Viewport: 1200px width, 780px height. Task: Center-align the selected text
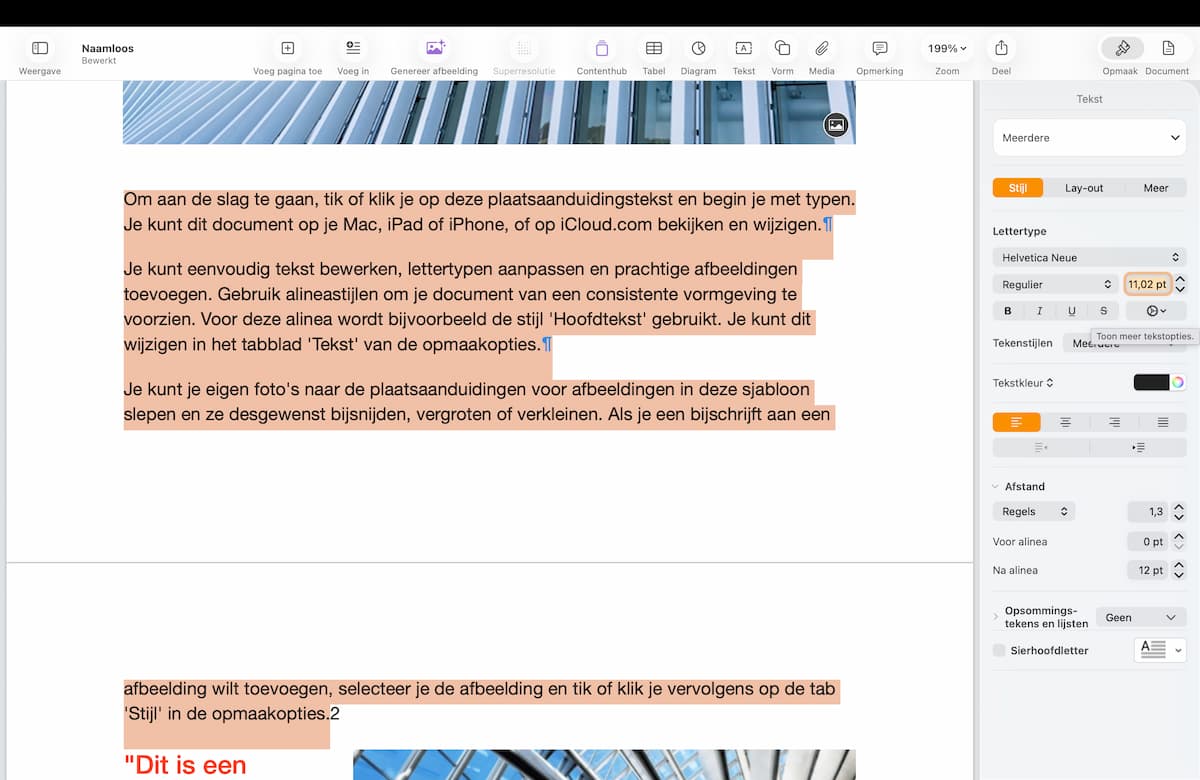[x=1065, y=422]
